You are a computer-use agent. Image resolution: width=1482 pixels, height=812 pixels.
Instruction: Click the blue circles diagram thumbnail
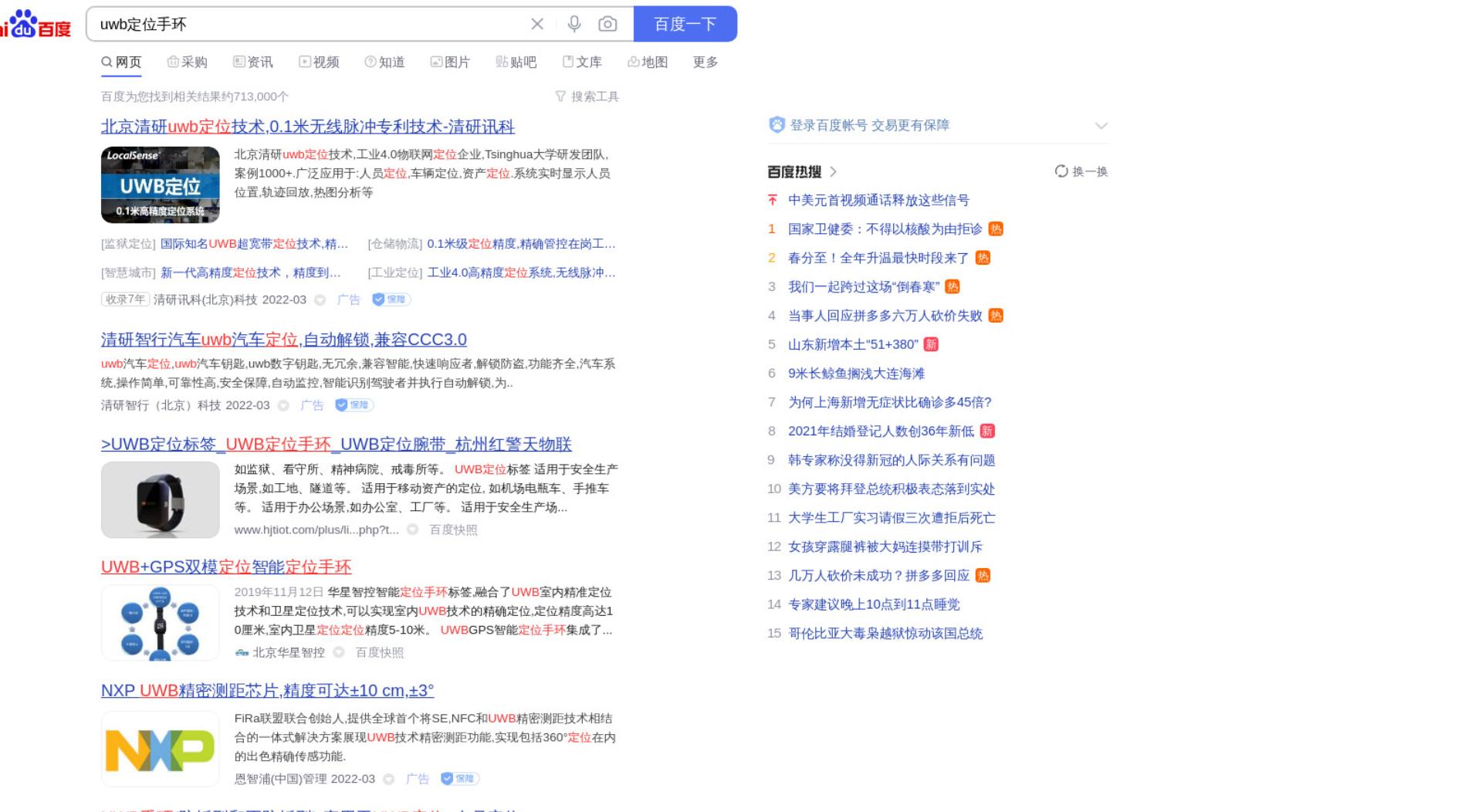coord(161,622)
